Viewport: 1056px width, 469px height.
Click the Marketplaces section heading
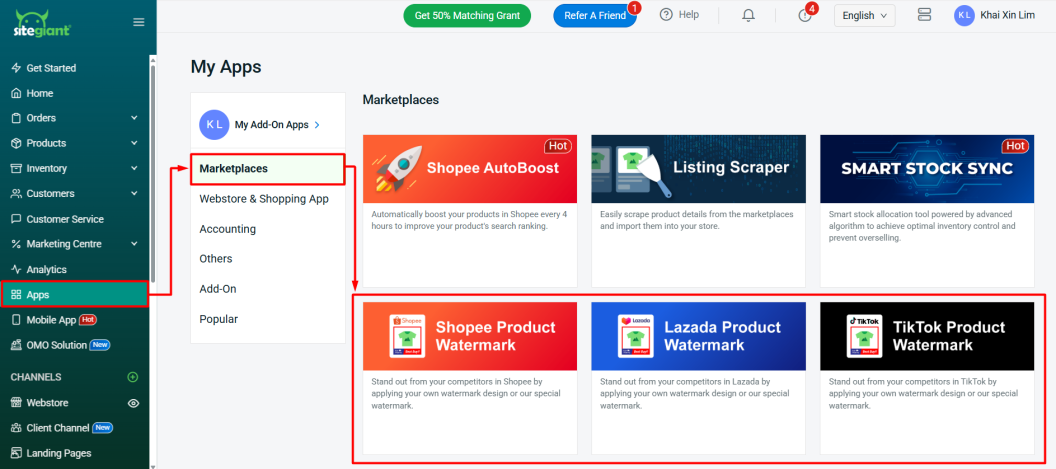tap(401, 100)
